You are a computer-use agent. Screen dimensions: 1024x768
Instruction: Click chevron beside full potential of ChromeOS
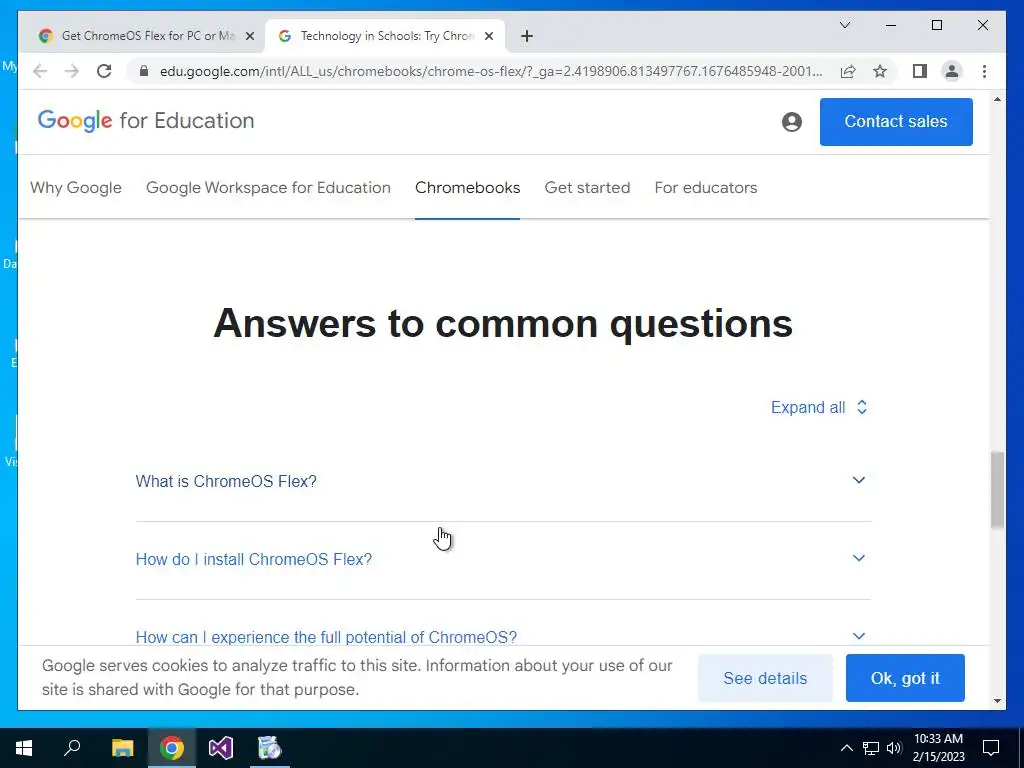pyautogui.click(x=859, y=636)
